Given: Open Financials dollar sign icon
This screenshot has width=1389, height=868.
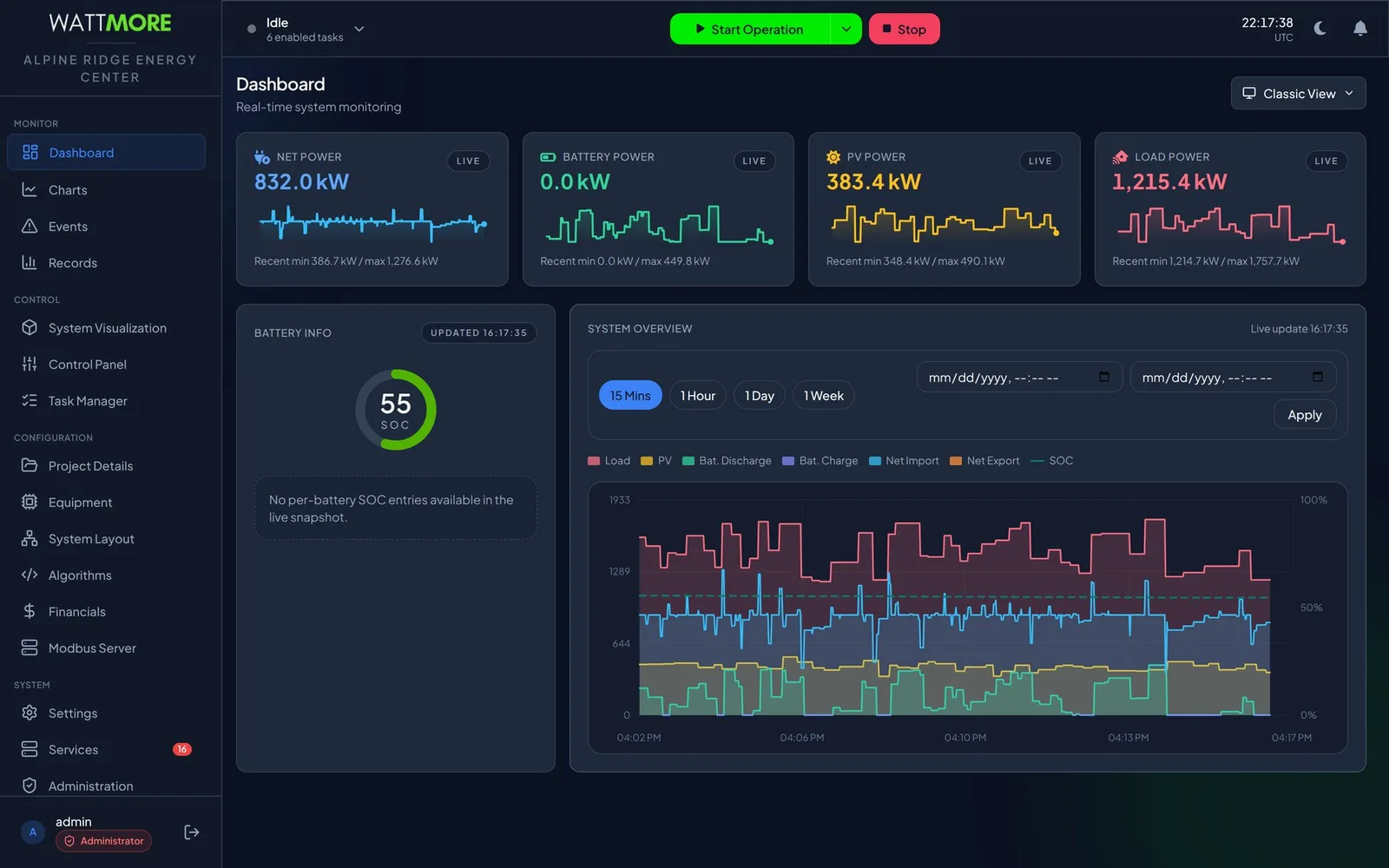Looking at the screenshot, I should tap(30, 611).
